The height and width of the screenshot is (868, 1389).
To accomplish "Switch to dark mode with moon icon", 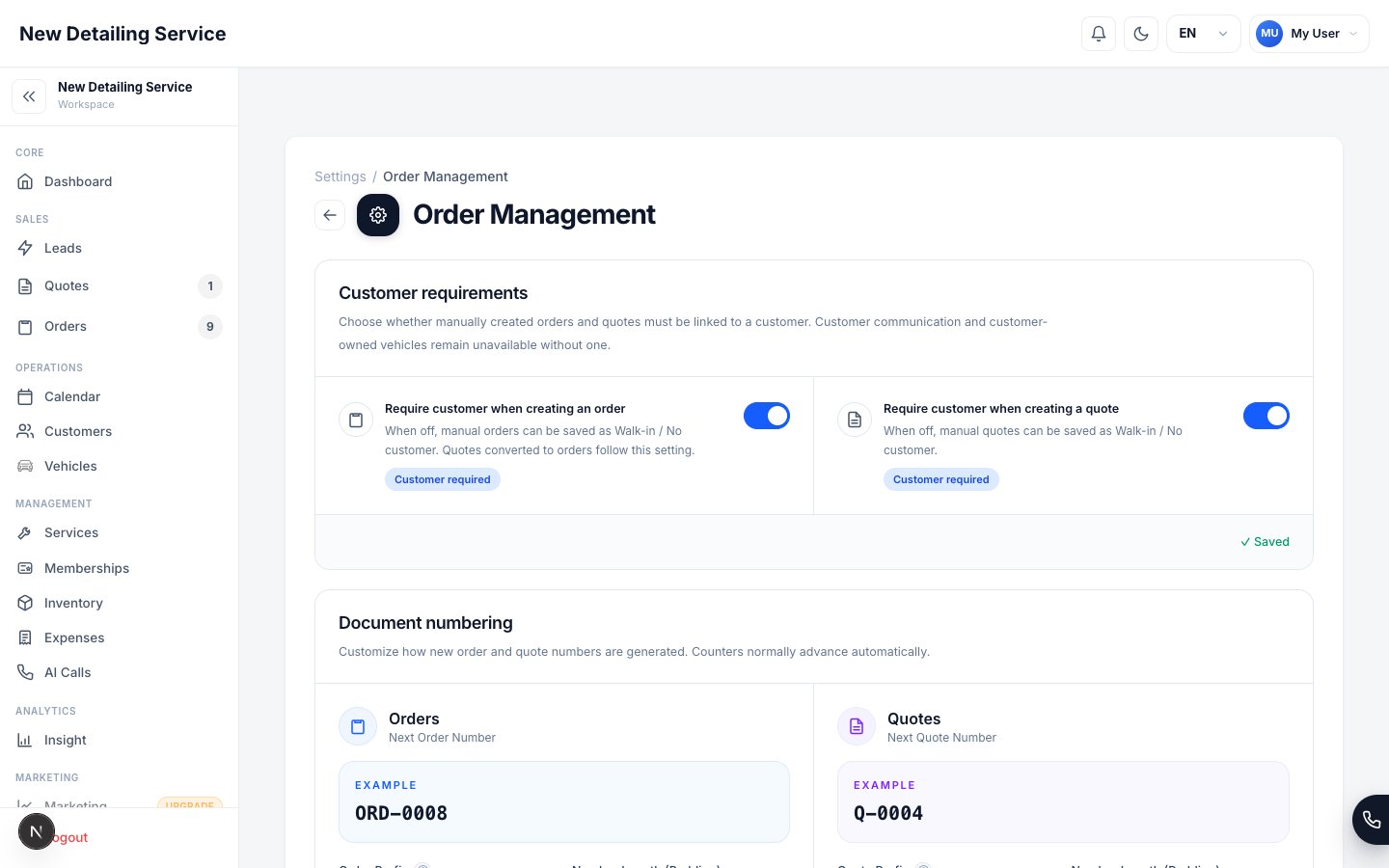I will pos(1141,34).
